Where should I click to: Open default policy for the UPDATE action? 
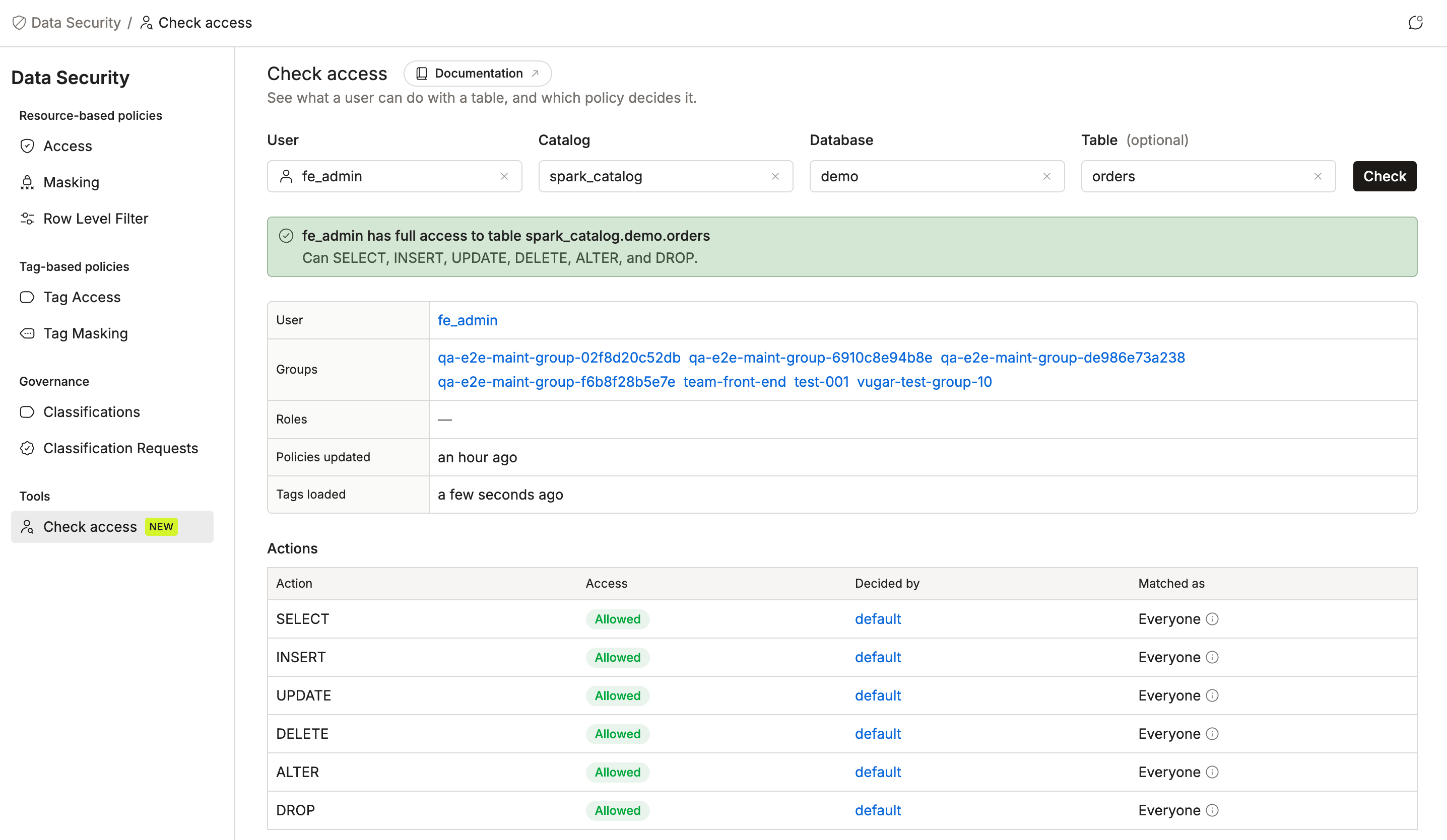(877, 695)
